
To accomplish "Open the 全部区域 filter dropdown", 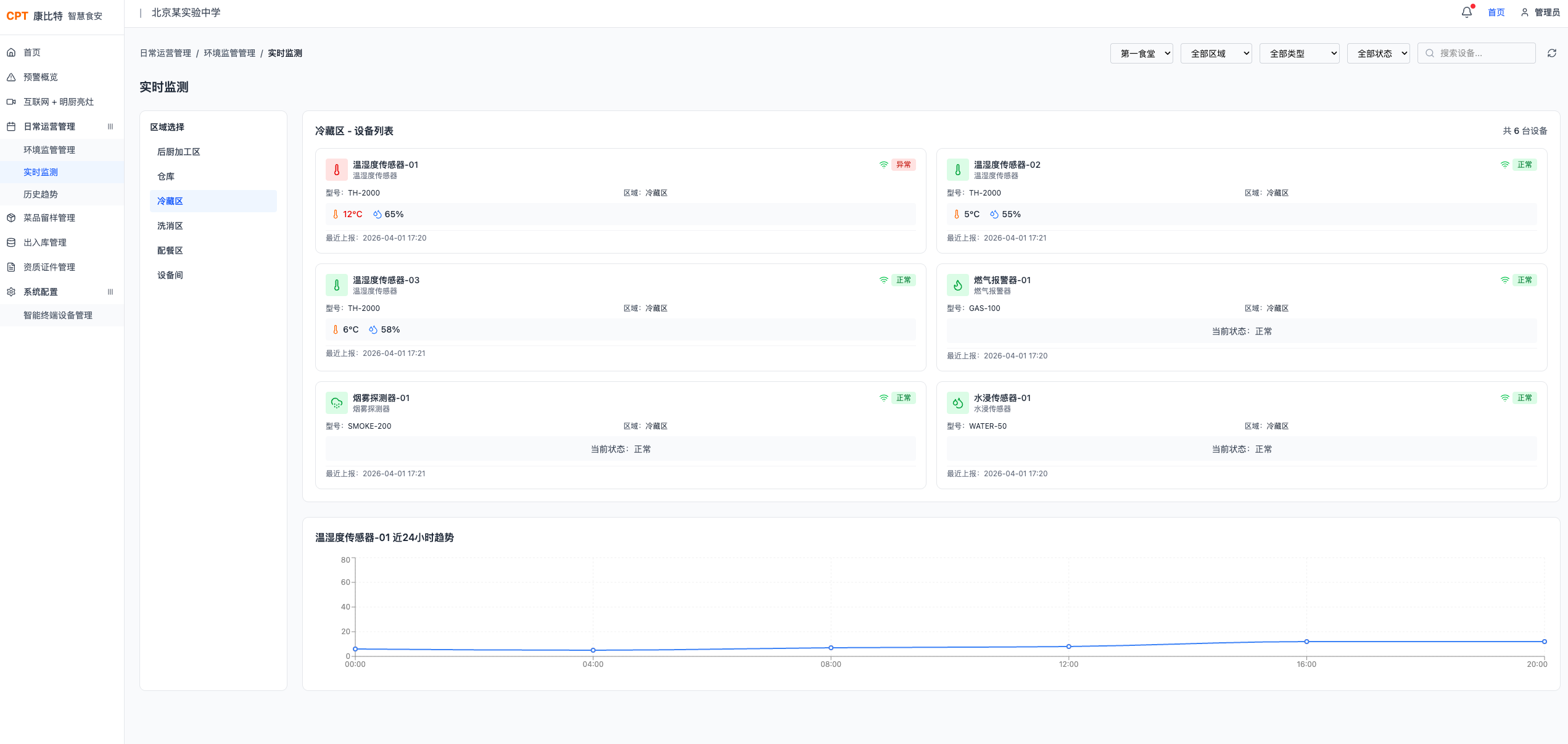I will point(1216,53).
